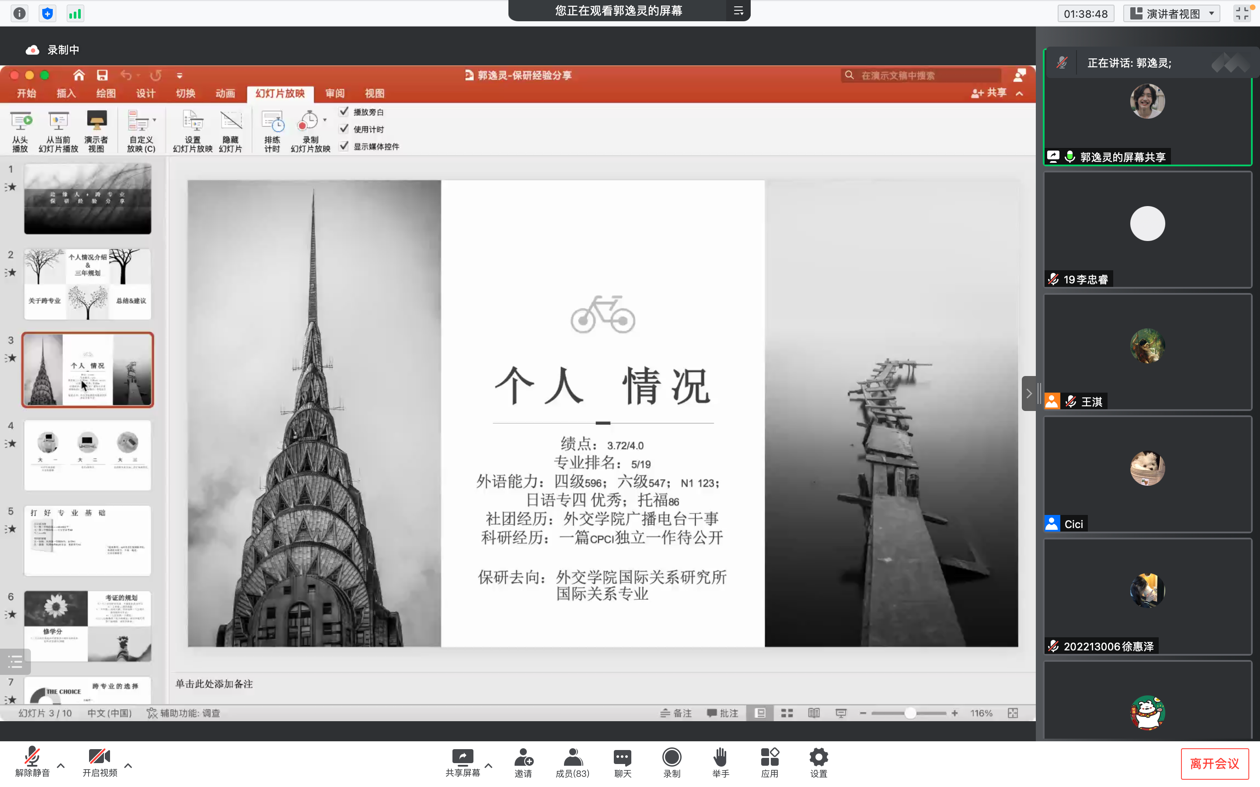Switch to the 动画 ribbon tab
This screenshot has height=787, width=1260.
(x=225, y=94)
